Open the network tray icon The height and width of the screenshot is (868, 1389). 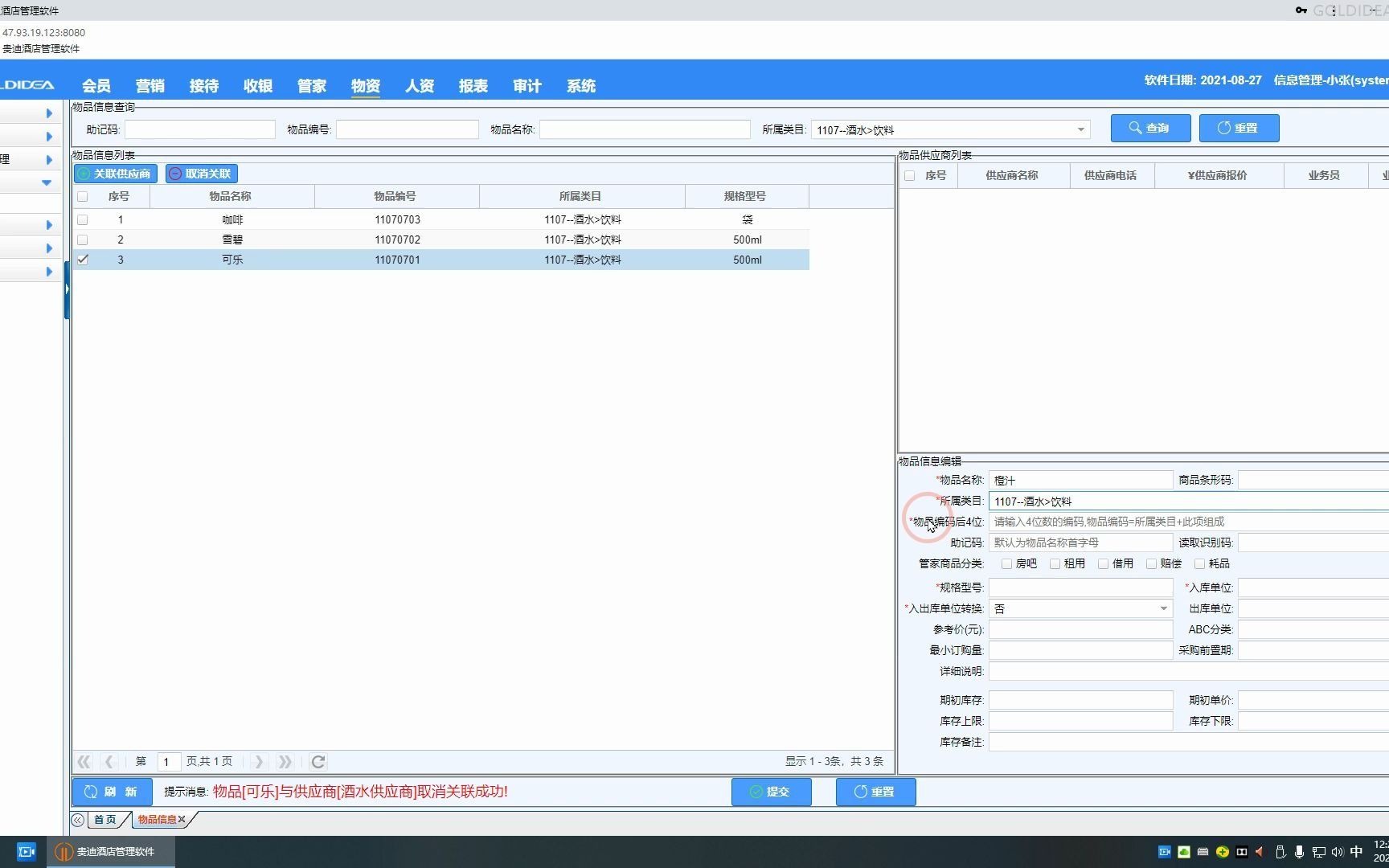tap(1319, 852)
